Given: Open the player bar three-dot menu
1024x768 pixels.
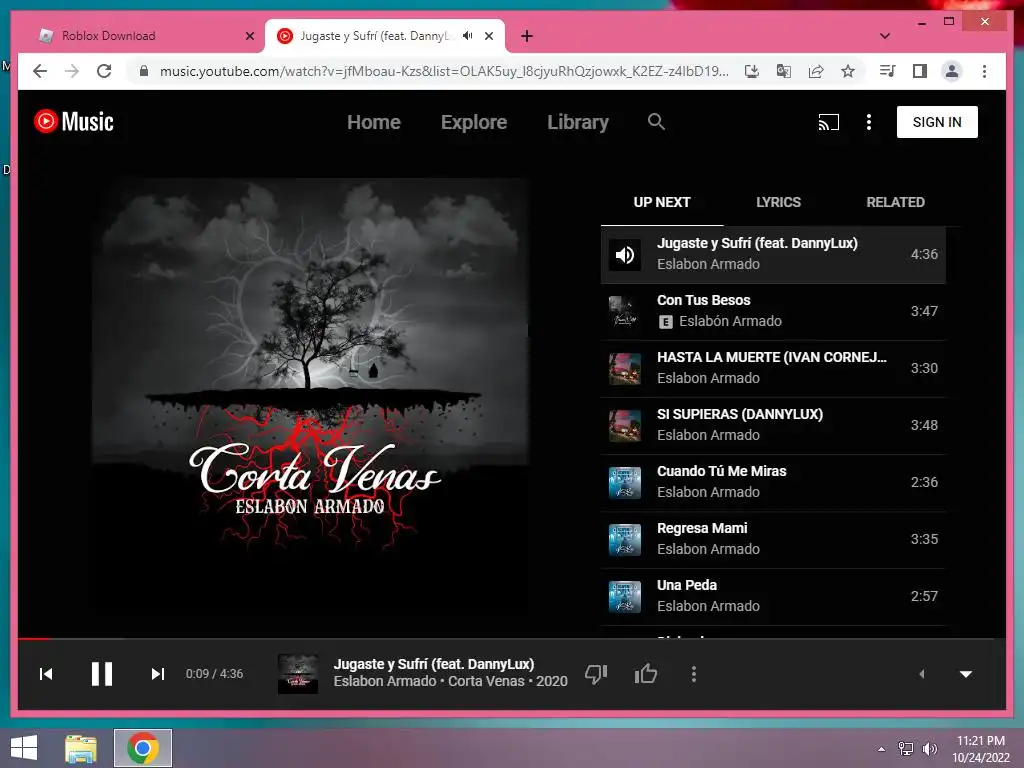Looking at the screenshot, I should click(x=694, y=674).
